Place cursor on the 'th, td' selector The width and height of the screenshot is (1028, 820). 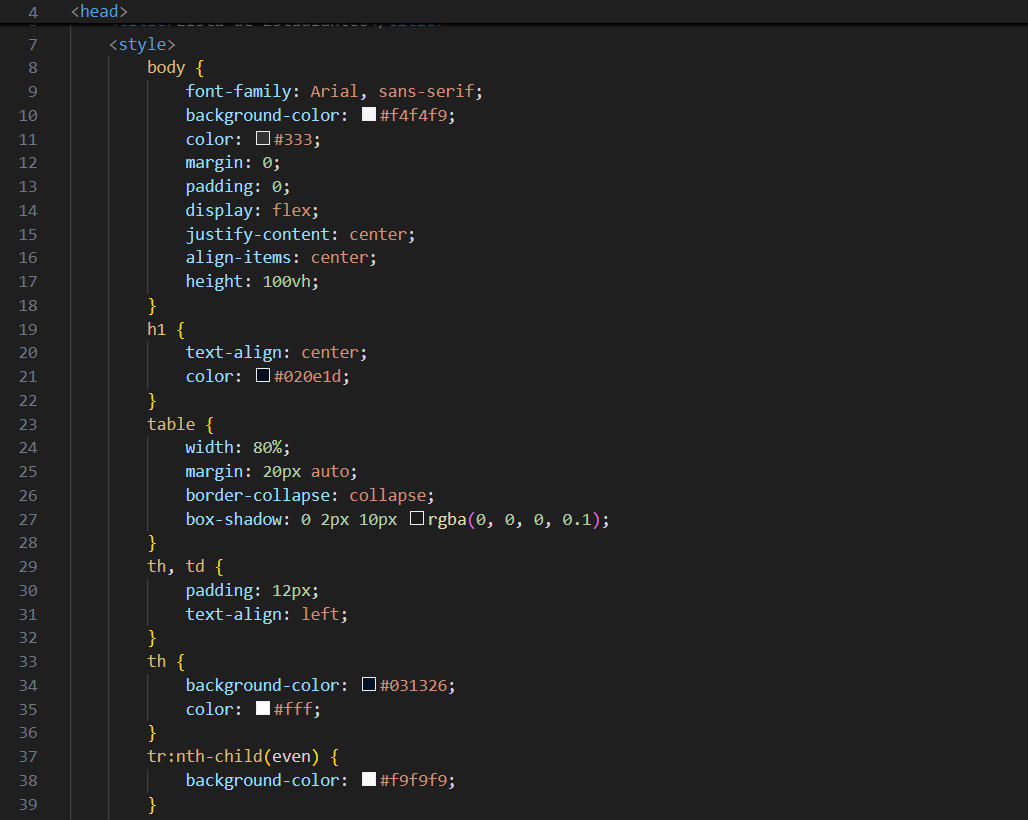click(x=176, y=567)
